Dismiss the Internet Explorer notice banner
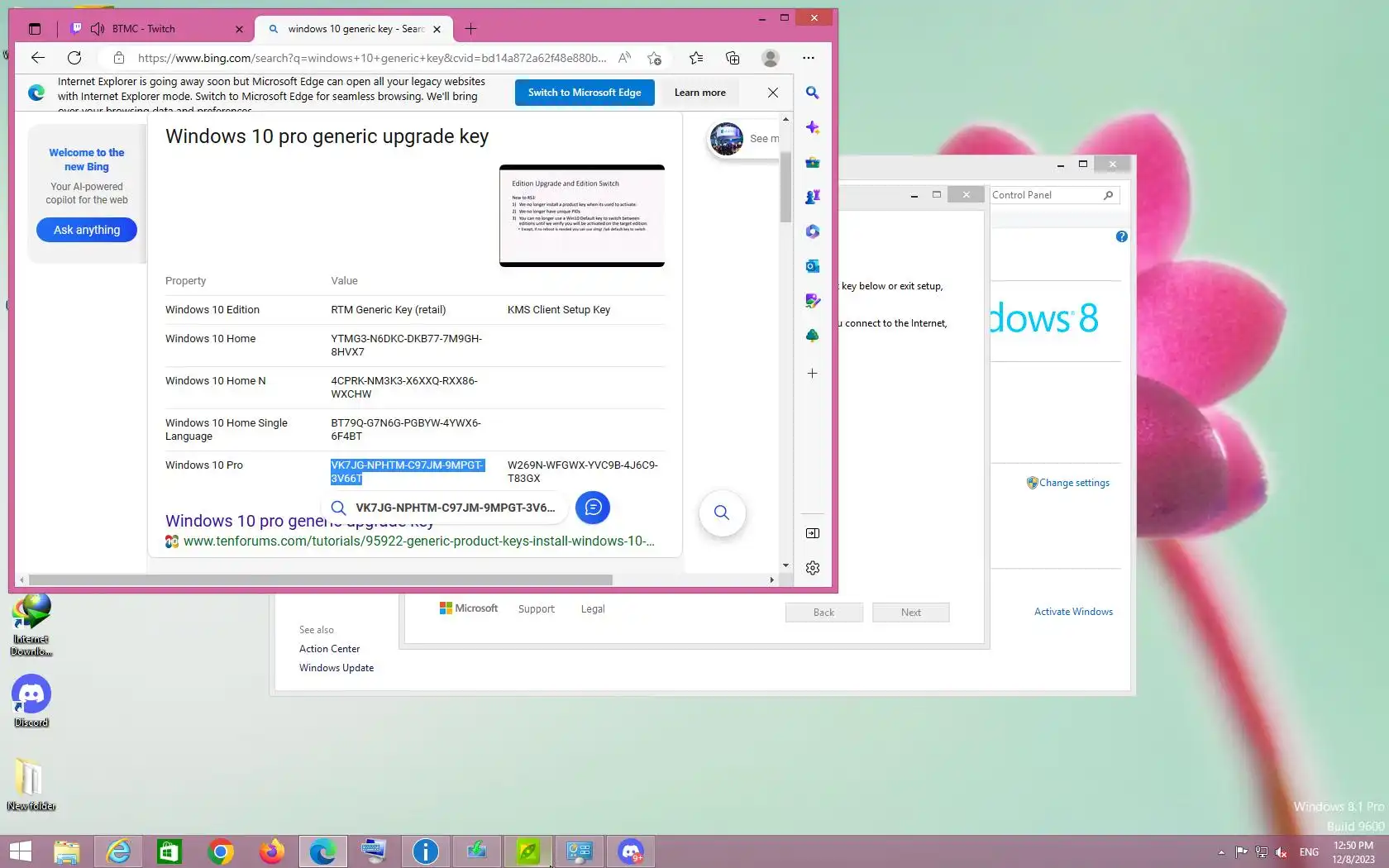The height and width of the screenshot is (868, 1389). (773, 93)
